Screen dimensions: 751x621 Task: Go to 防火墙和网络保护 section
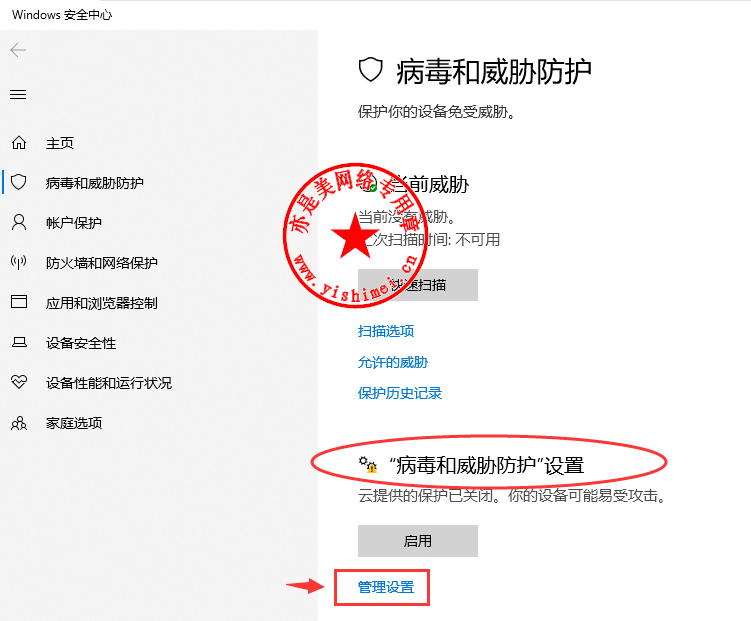click(x=102, y=262)
